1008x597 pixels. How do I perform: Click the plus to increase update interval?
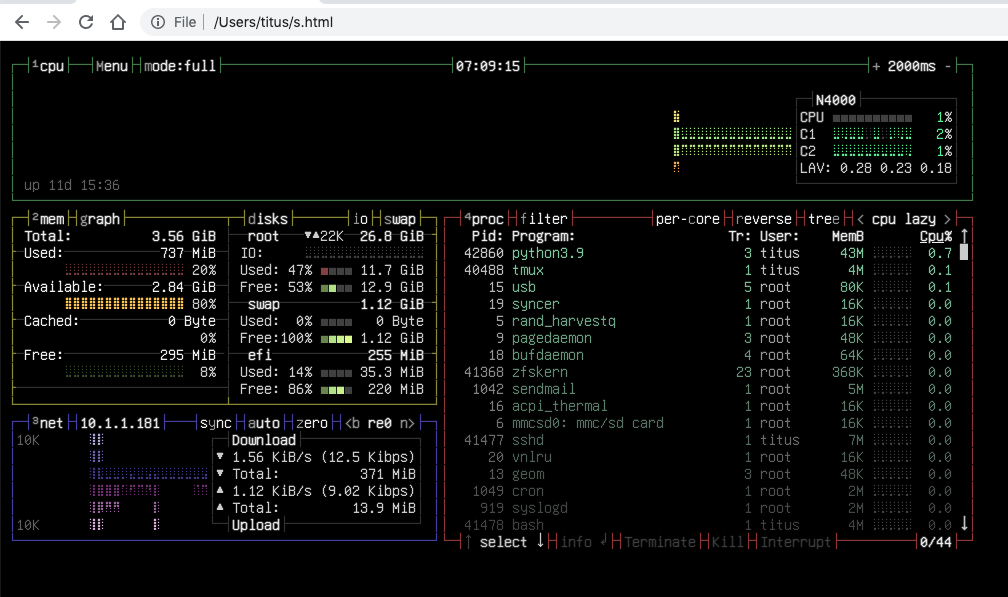[x=877, y=66]
